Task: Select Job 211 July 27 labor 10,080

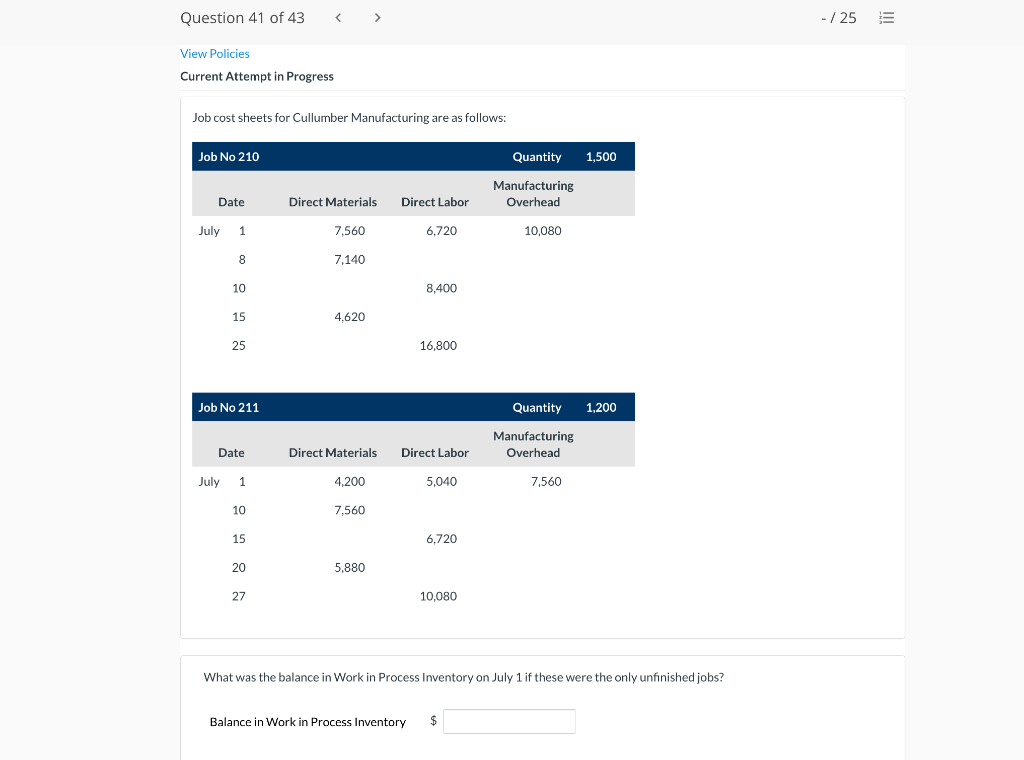Action: point(438,596)
